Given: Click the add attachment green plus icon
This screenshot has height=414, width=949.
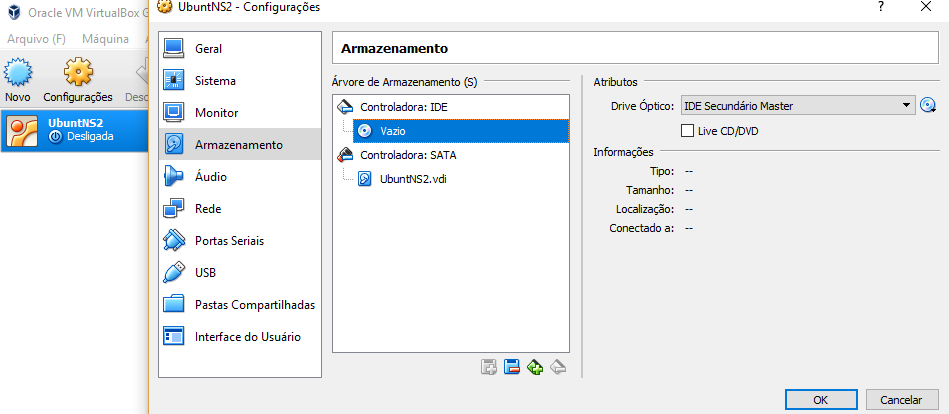Looking at the screenshot, I should [535, 366].
